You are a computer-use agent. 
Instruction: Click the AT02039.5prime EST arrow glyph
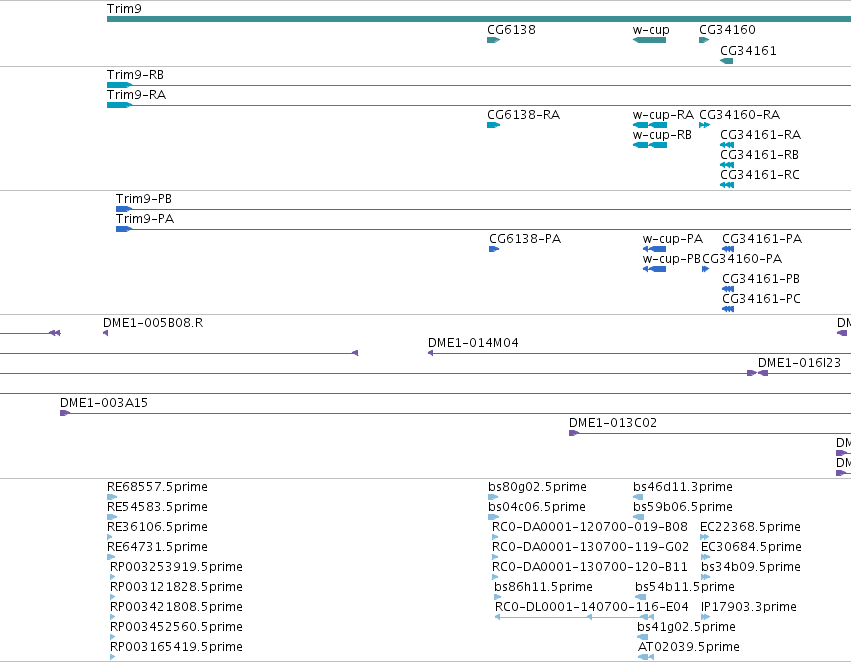click(x=646, y=657)
